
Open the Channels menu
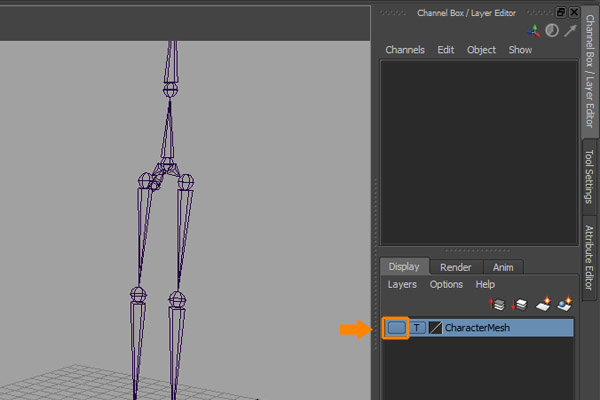(x=405, y=50)
